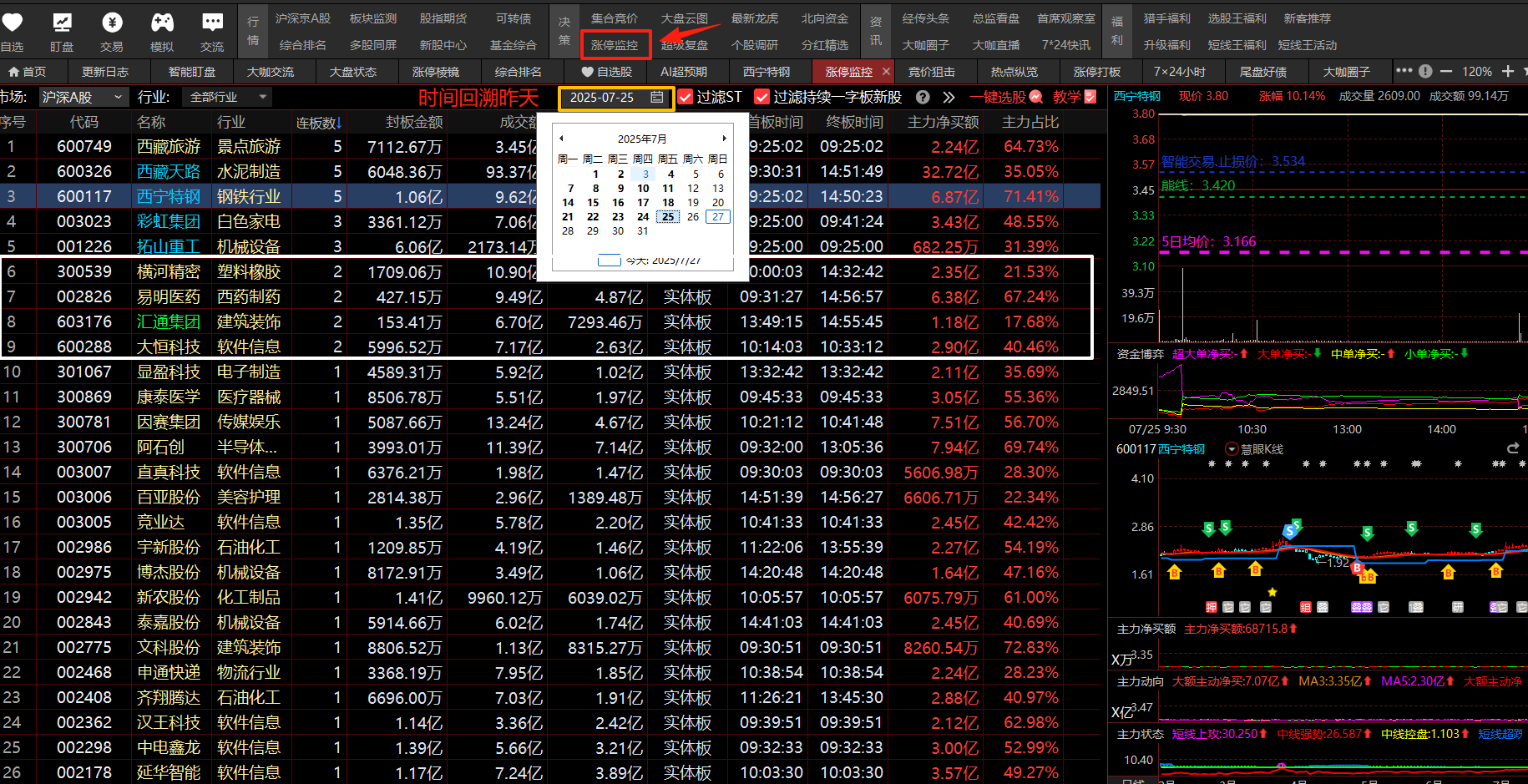The width and height of the screenshot is (1528, 784).
Task: Open the 模拟 gamepad icon
Action: (162, 23)
